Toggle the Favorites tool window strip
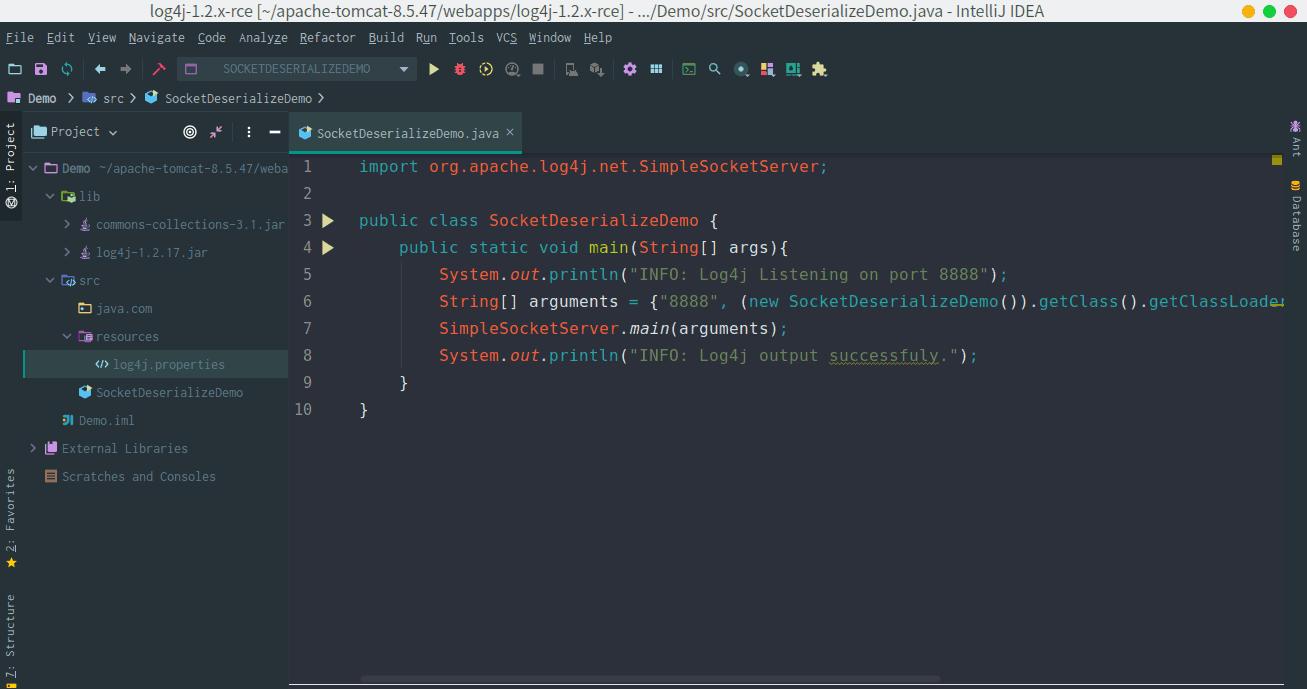Image resolution: width=1307 pixels, height=689 pixels. (x=11, y=517)
